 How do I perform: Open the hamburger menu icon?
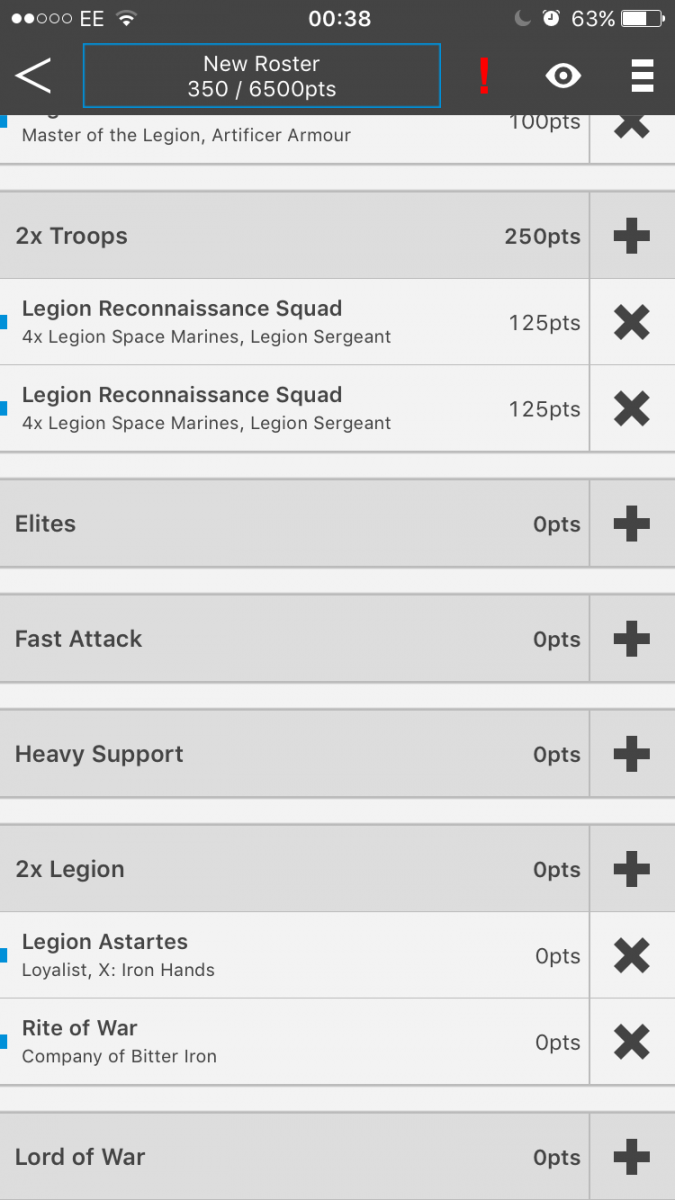click(641, 76)
